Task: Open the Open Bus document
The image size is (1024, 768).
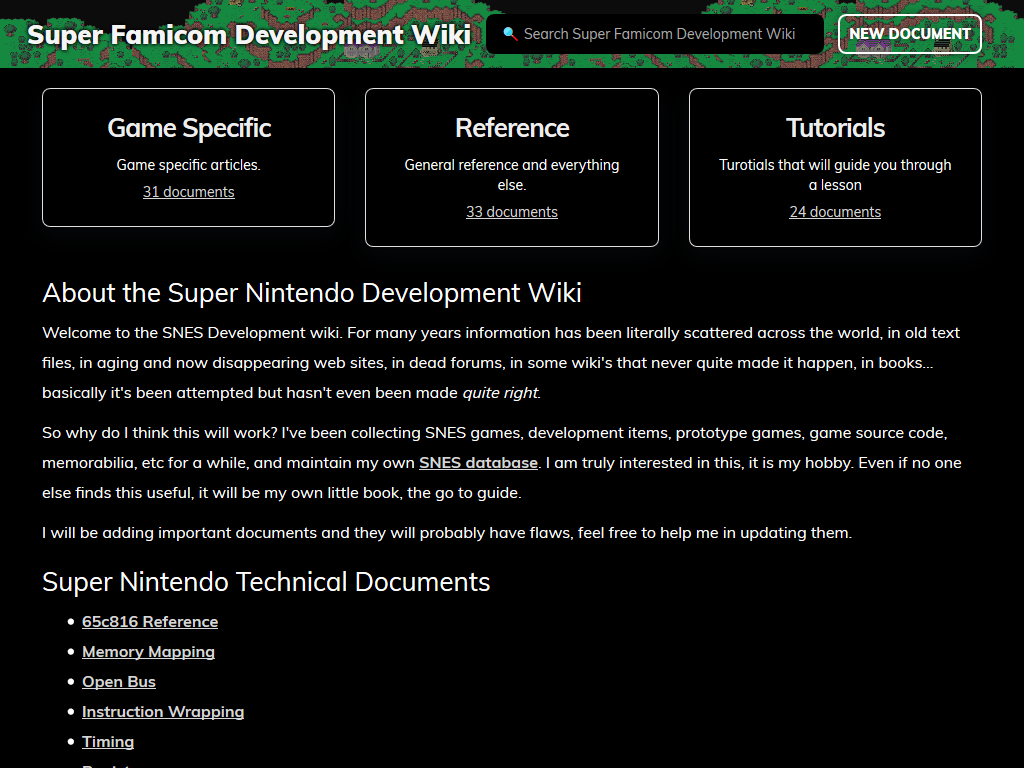Action: point(119,682)
